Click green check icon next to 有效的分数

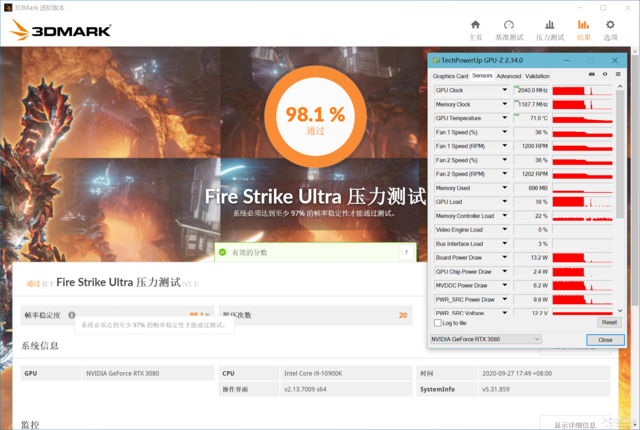[222, 252]
